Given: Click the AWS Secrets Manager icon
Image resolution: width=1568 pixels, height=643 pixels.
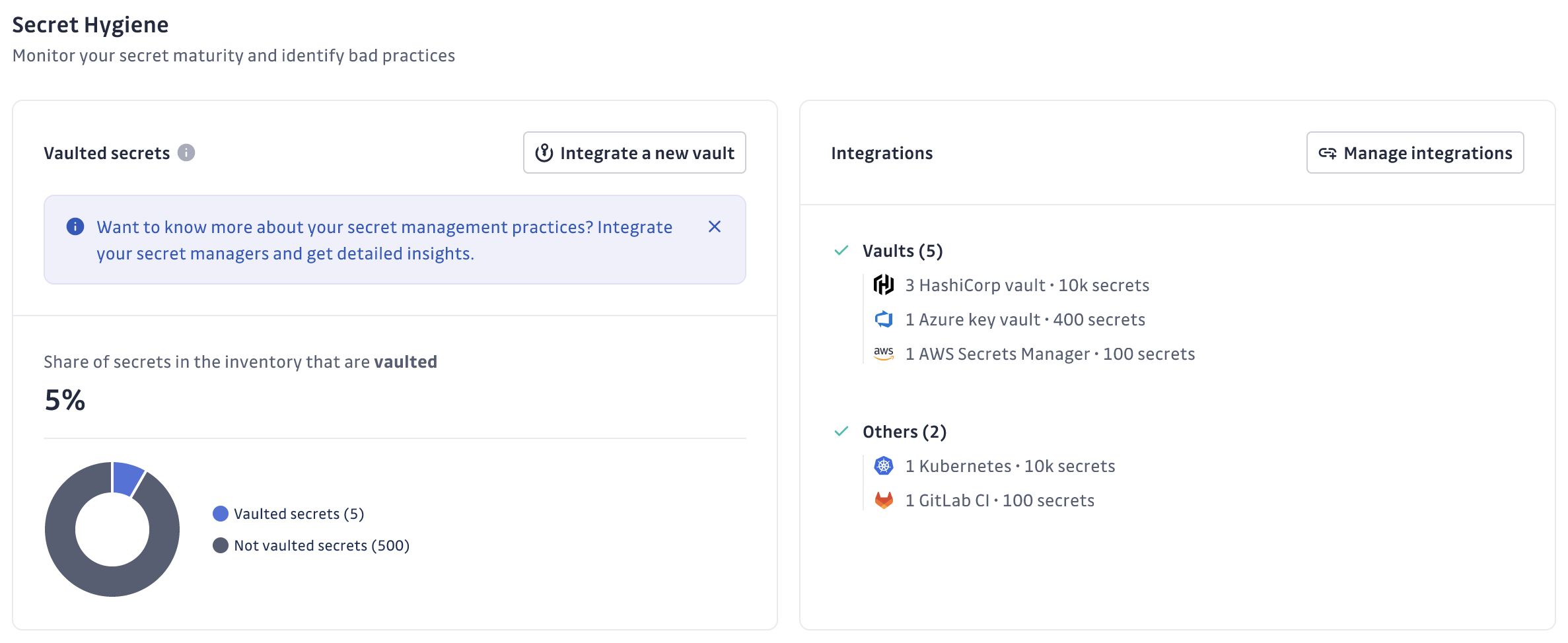Looking at the screenshot, I should pos(883,354).
